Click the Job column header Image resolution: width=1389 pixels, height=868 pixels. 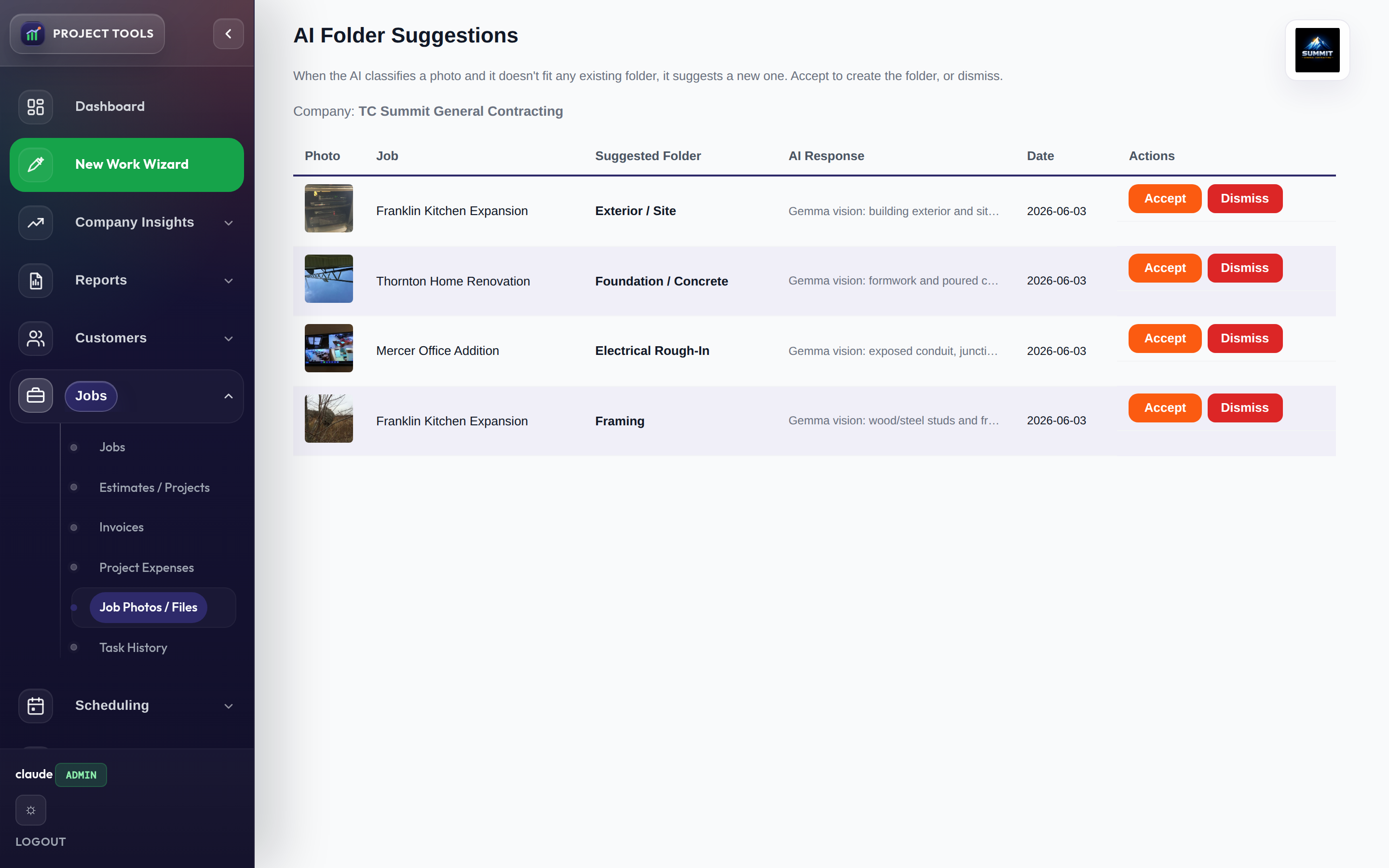point(387,156)
